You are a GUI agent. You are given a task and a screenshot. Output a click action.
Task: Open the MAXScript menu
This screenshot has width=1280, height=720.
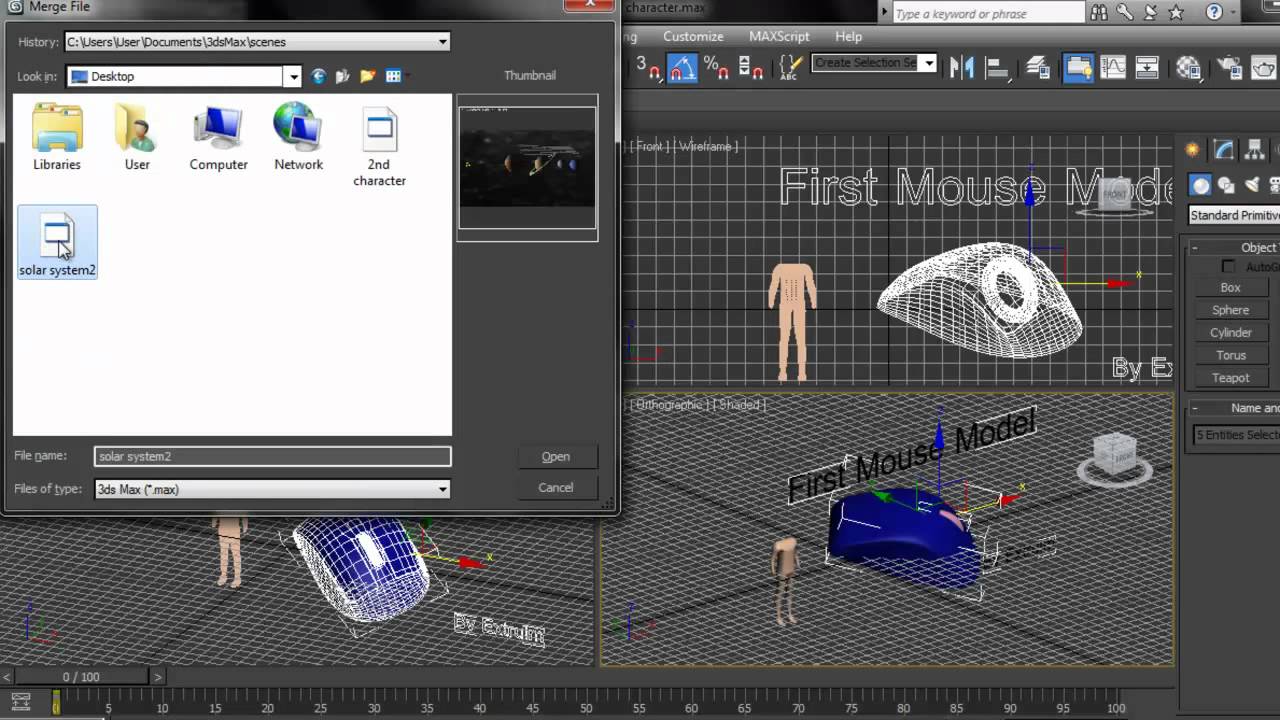pyautogui.click(x=779, y=36)
